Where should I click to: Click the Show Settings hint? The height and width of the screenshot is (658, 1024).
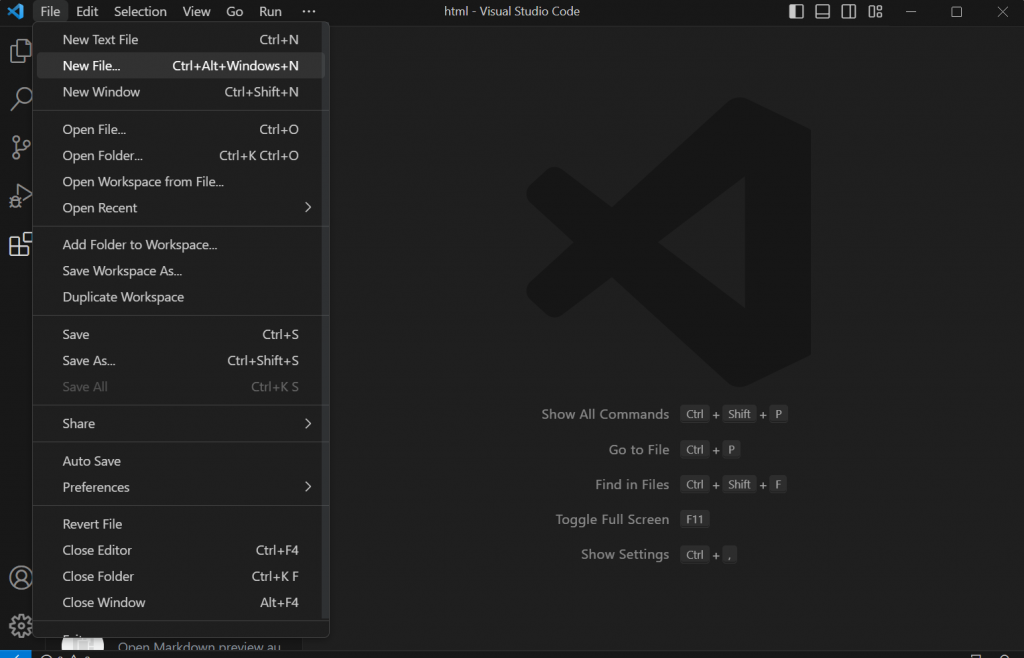pyautogui.click(x=625, y=554)
